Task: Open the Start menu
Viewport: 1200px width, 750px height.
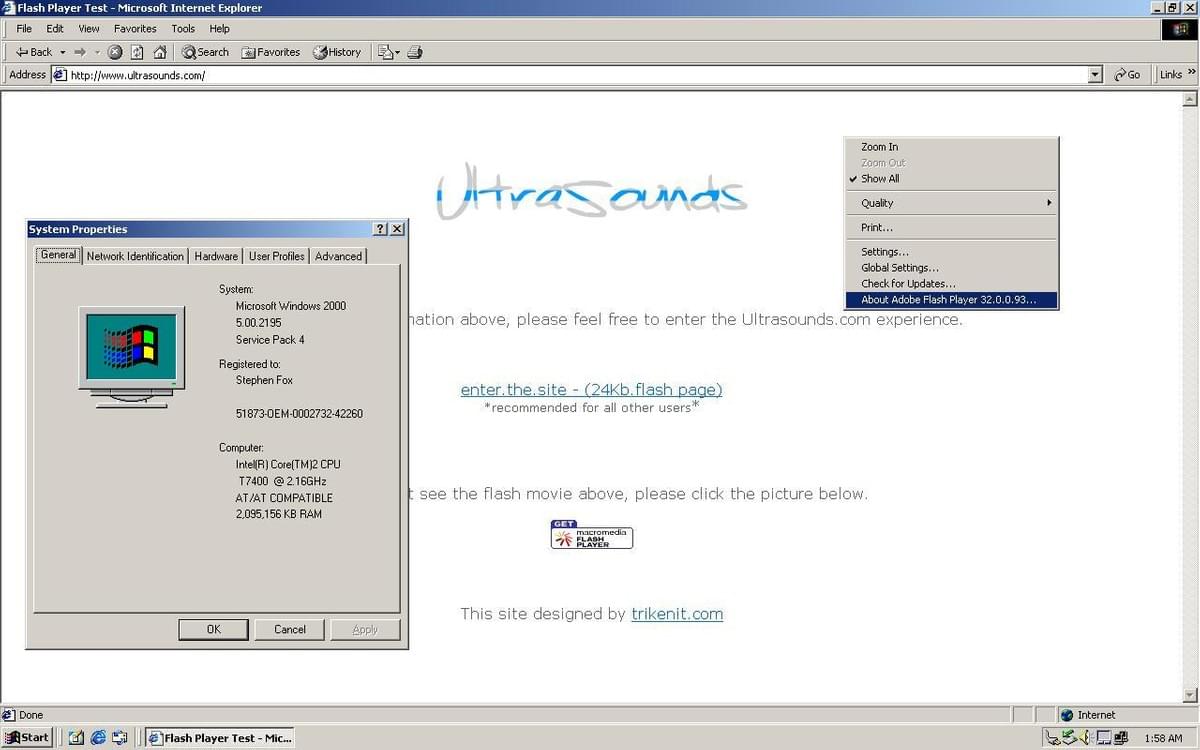Action: click(x=28, y=738)
